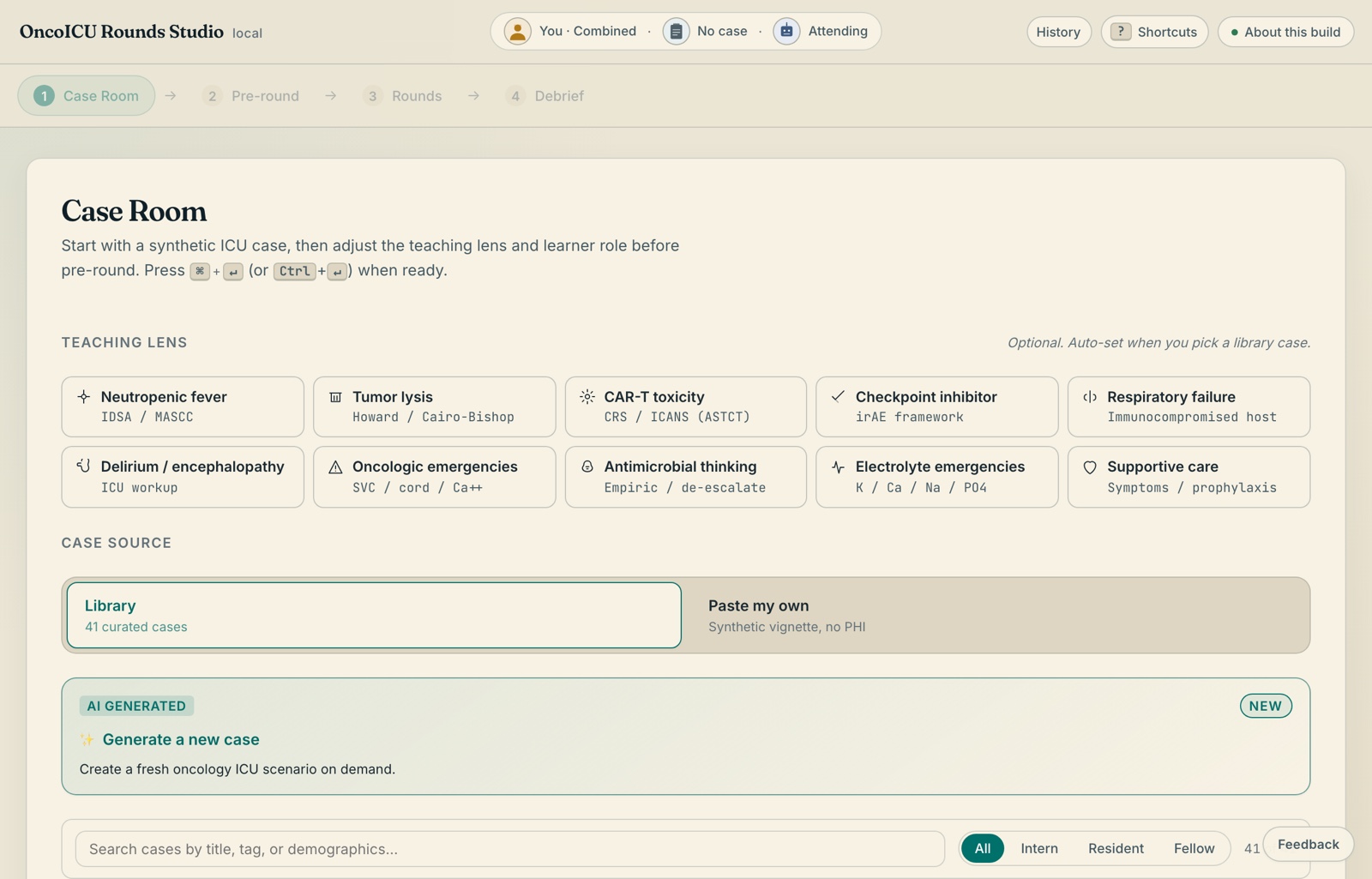
Task: Click the robot icon beside Attending
Action: point(786,32)
